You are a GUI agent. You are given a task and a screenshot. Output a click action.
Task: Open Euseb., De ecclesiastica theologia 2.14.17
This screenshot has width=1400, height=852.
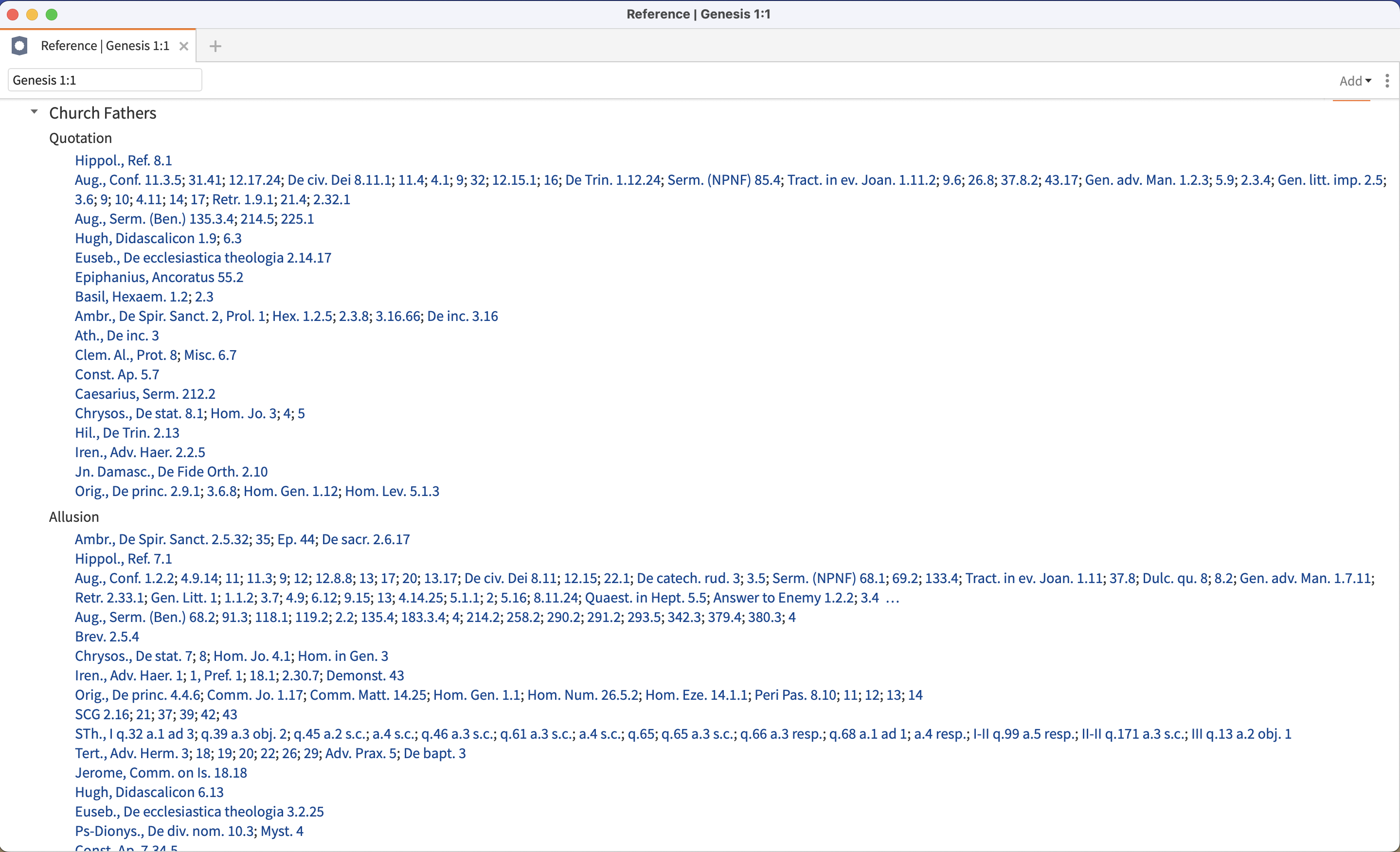203,257
